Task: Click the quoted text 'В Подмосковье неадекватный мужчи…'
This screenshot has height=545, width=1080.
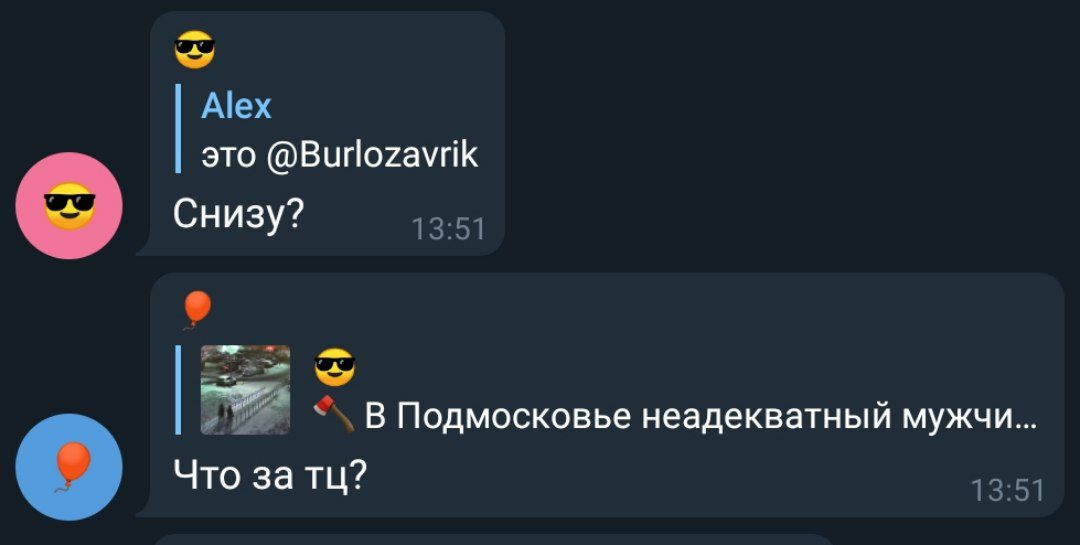Action: pyautogui.click(x=700, y=416)
